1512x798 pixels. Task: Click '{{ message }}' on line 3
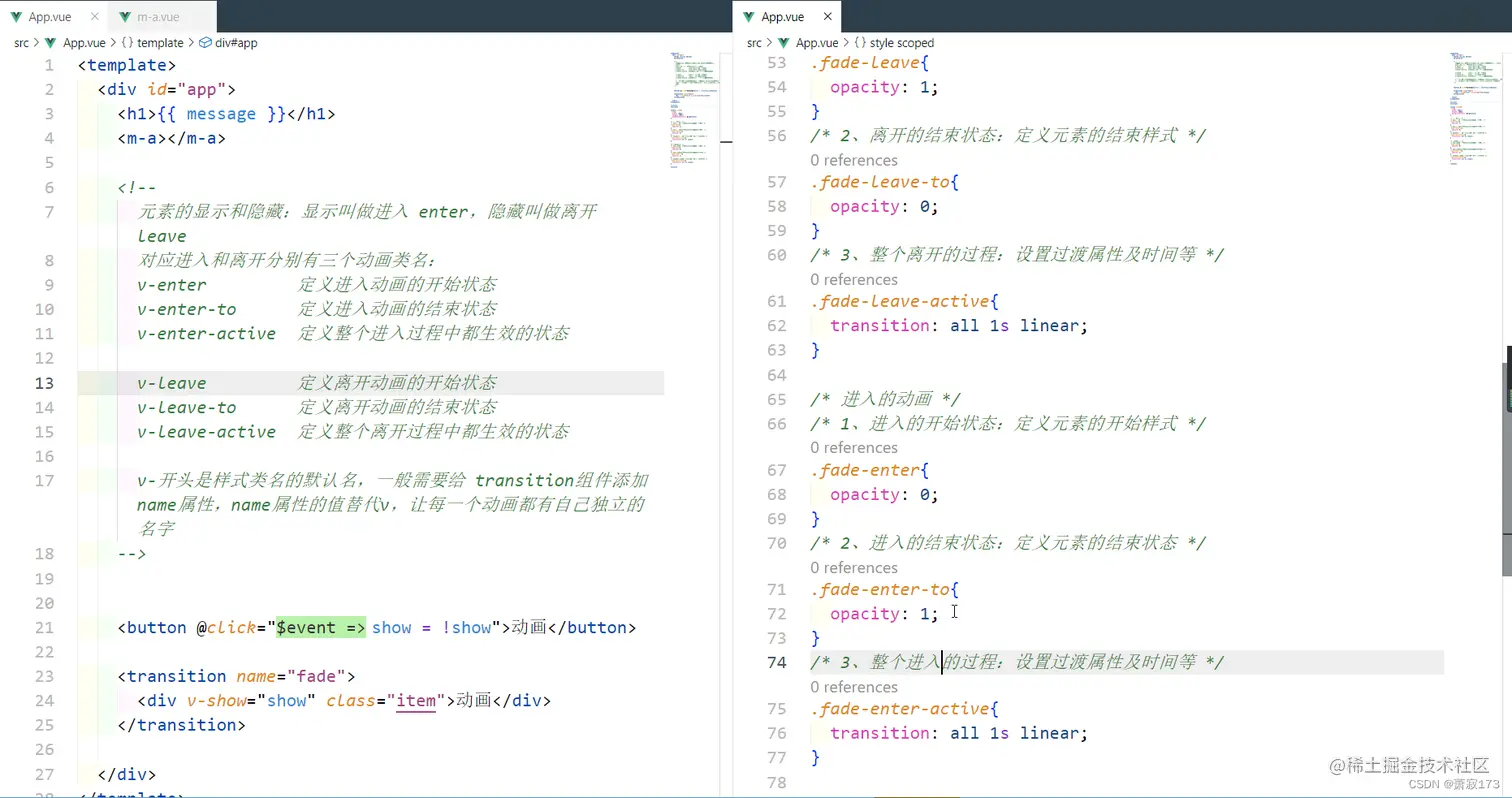(222, 114)
